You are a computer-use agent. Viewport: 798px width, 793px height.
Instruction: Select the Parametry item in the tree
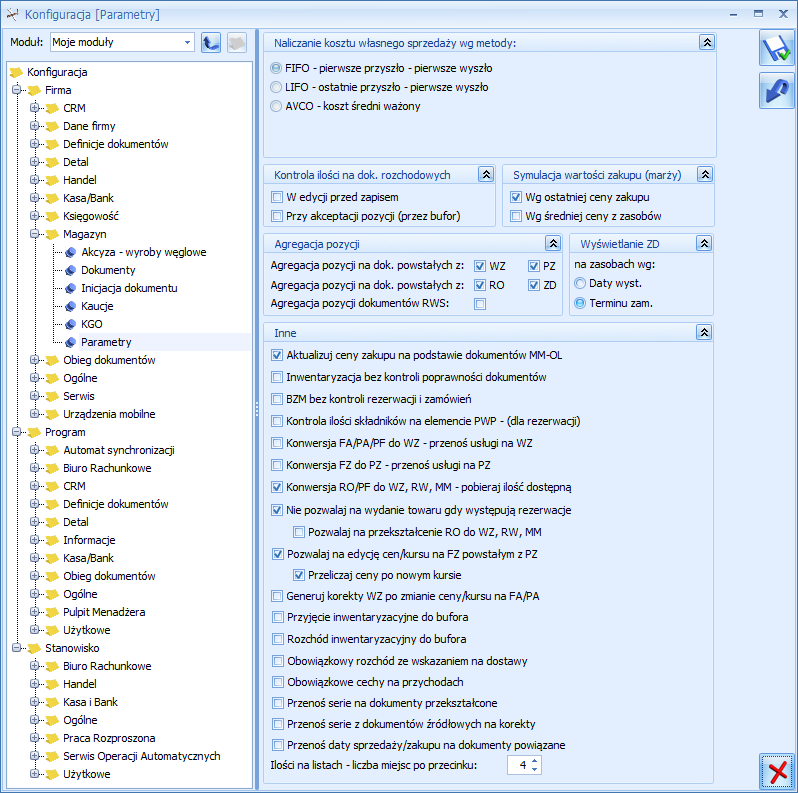tap(106, 342)
